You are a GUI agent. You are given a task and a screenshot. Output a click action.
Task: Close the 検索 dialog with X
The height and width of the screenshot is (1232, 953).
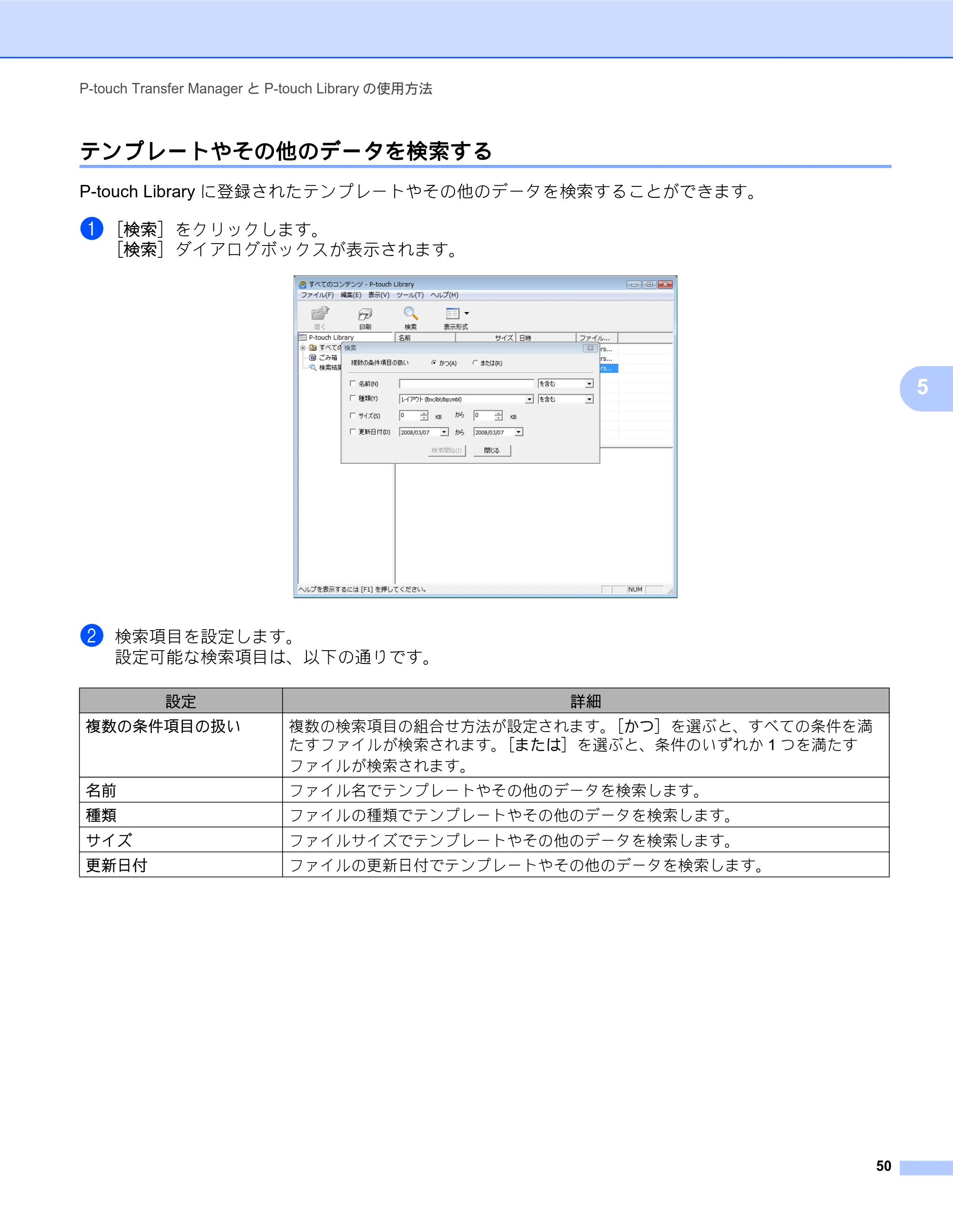click(x=590, y=348)
